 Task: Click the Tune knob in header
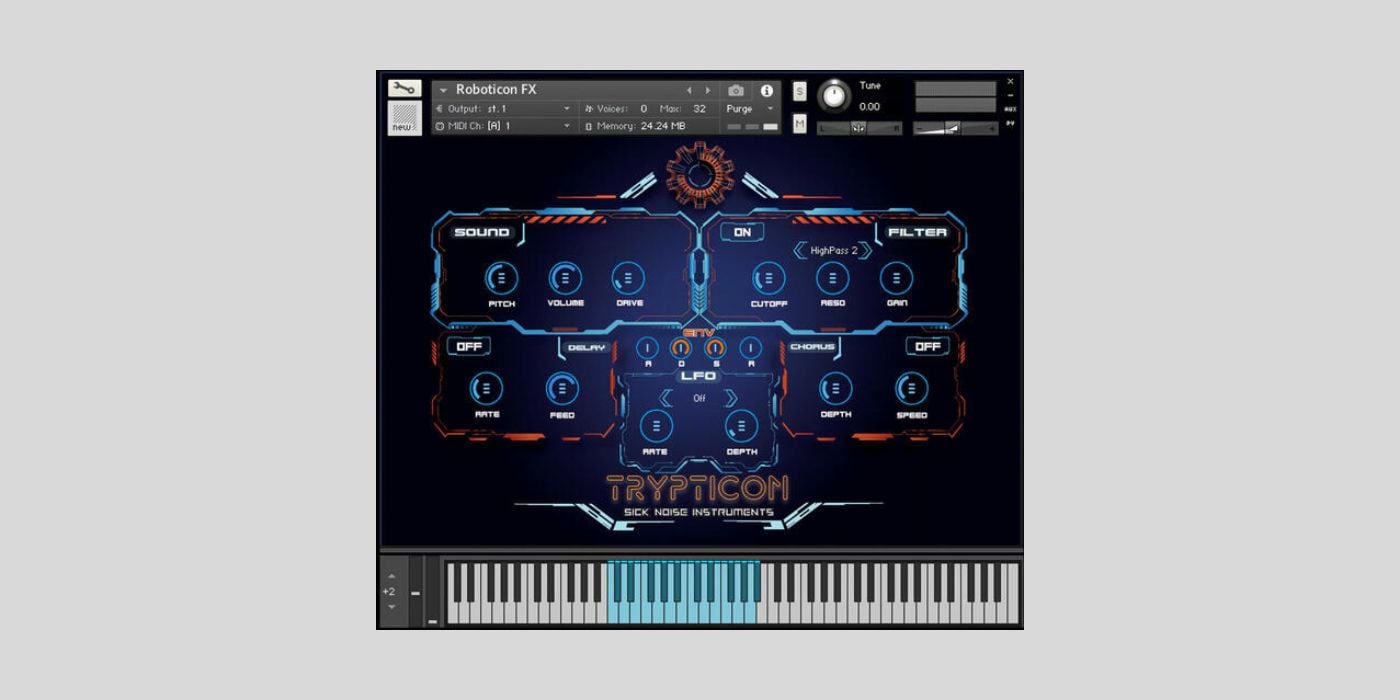point(833,96)
